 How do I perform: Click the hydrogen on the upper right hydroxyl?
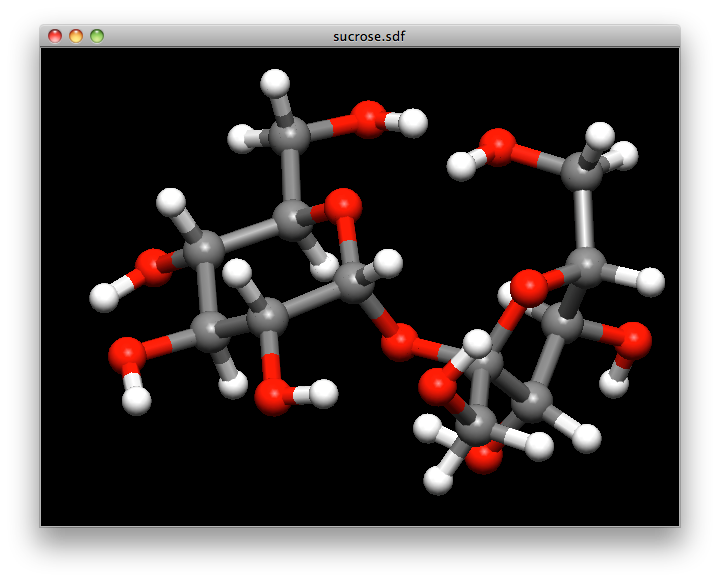461,165
